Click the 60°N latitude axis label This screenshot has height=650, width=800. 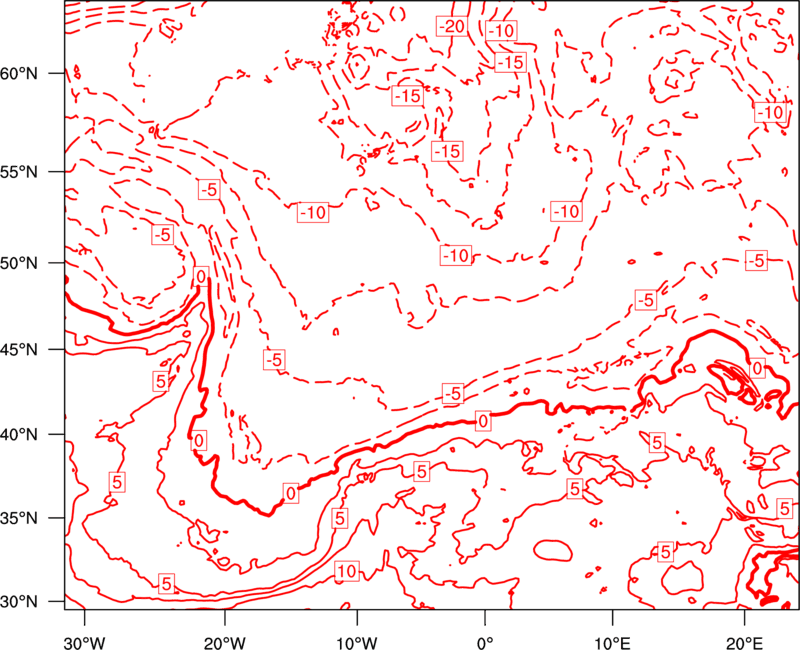tap(19, 74)
